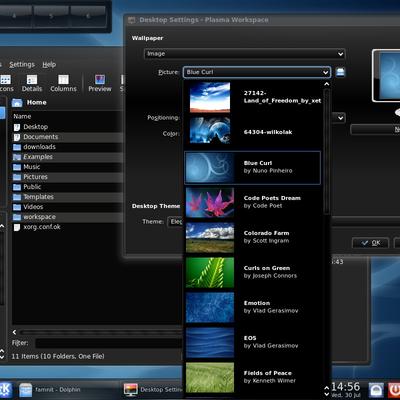Select the Colorado Farm wallpaper thumbnail
The width and height of the screenshot is (400, 400).
point(210,237)
